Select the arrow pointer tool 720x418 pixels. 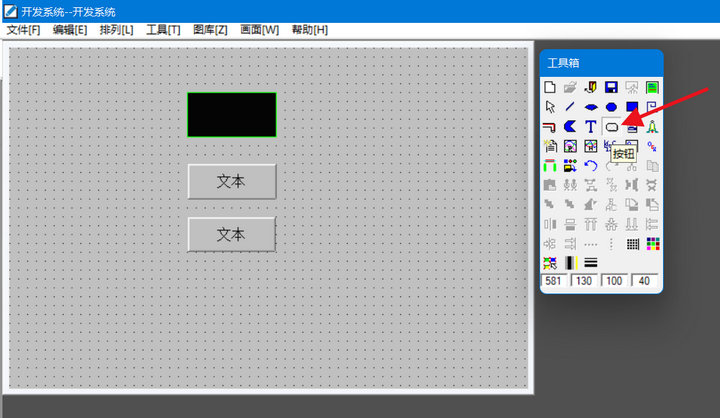pos(549,107)
